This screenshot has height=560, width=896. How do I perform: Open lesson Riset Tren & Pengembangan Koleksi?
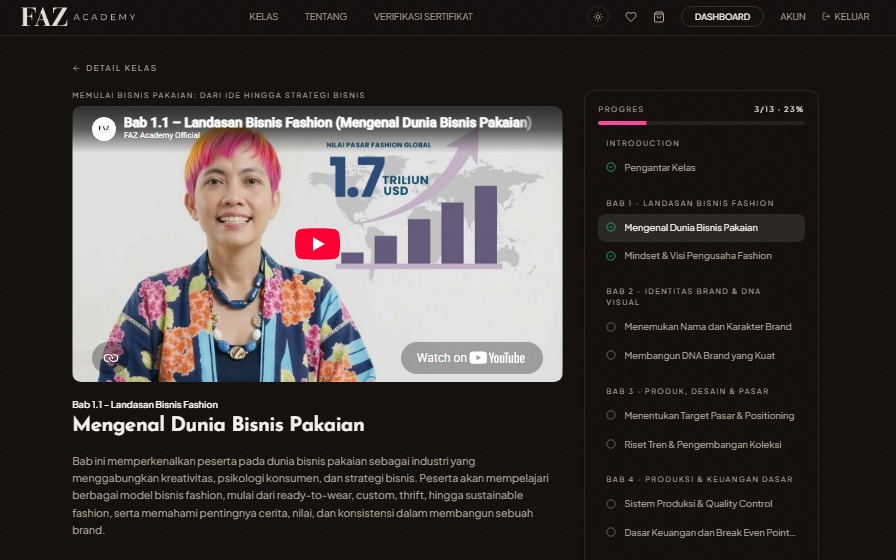pos(701,444)
